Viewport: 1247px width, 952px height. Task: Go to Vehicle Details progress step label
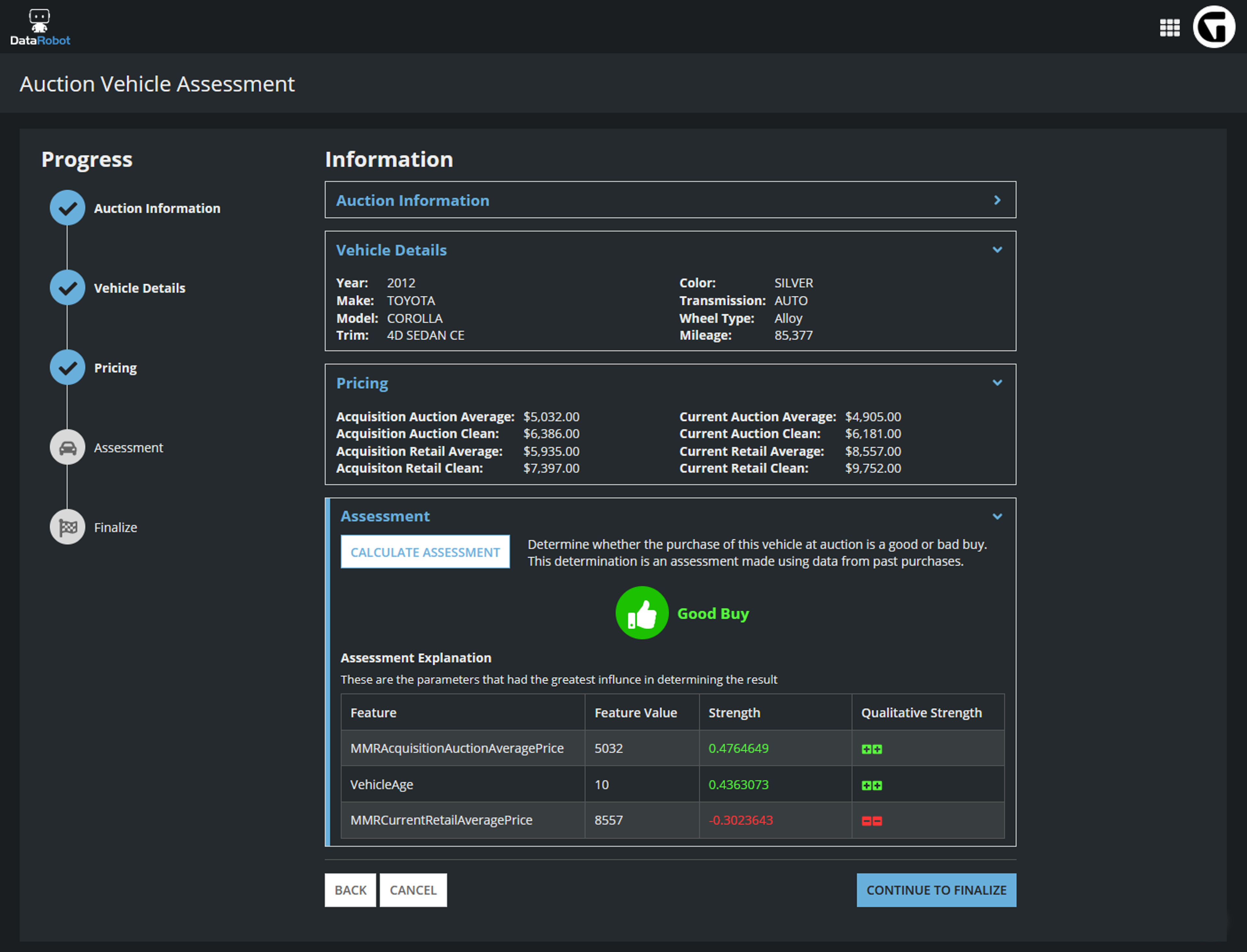coord(139,289)
